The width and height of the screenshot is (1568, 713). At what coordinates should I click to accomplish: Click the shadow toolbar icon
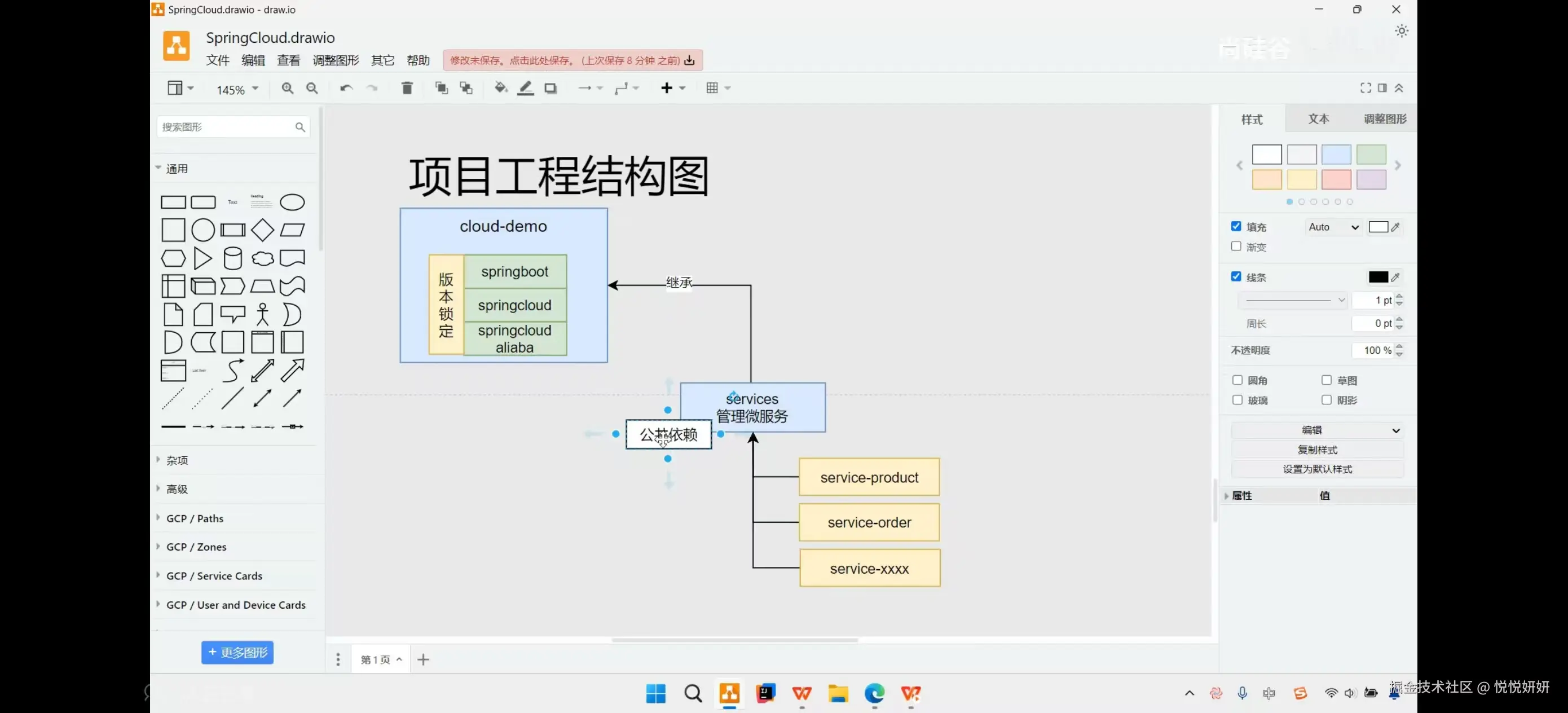click(x=550, y=89)
